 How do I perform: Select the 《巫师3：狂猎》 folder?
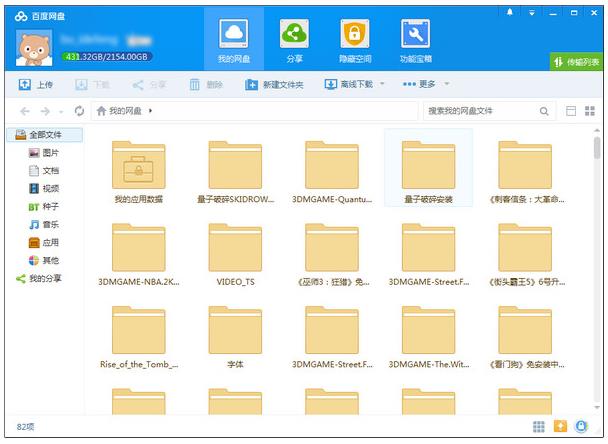332,255
